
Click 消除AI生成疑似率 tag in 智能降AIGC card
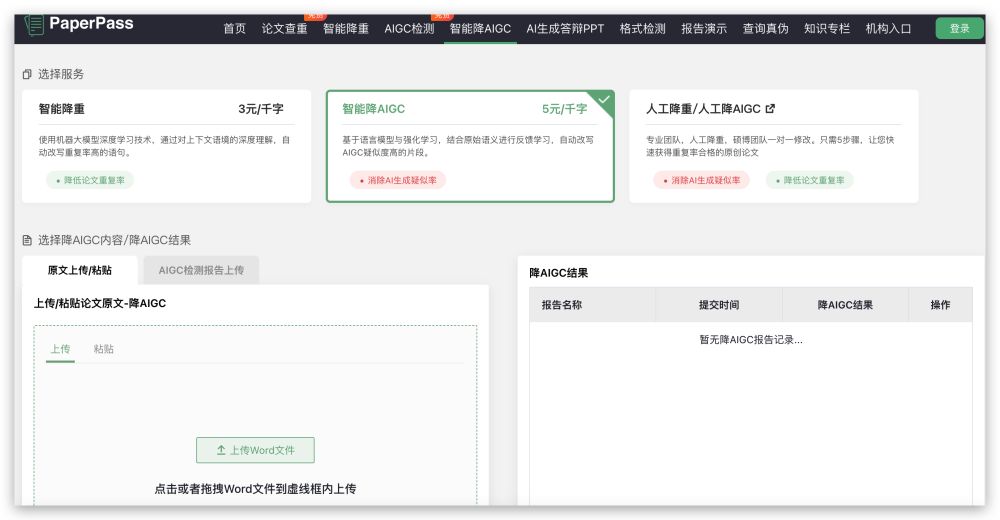tap(397, 181)
